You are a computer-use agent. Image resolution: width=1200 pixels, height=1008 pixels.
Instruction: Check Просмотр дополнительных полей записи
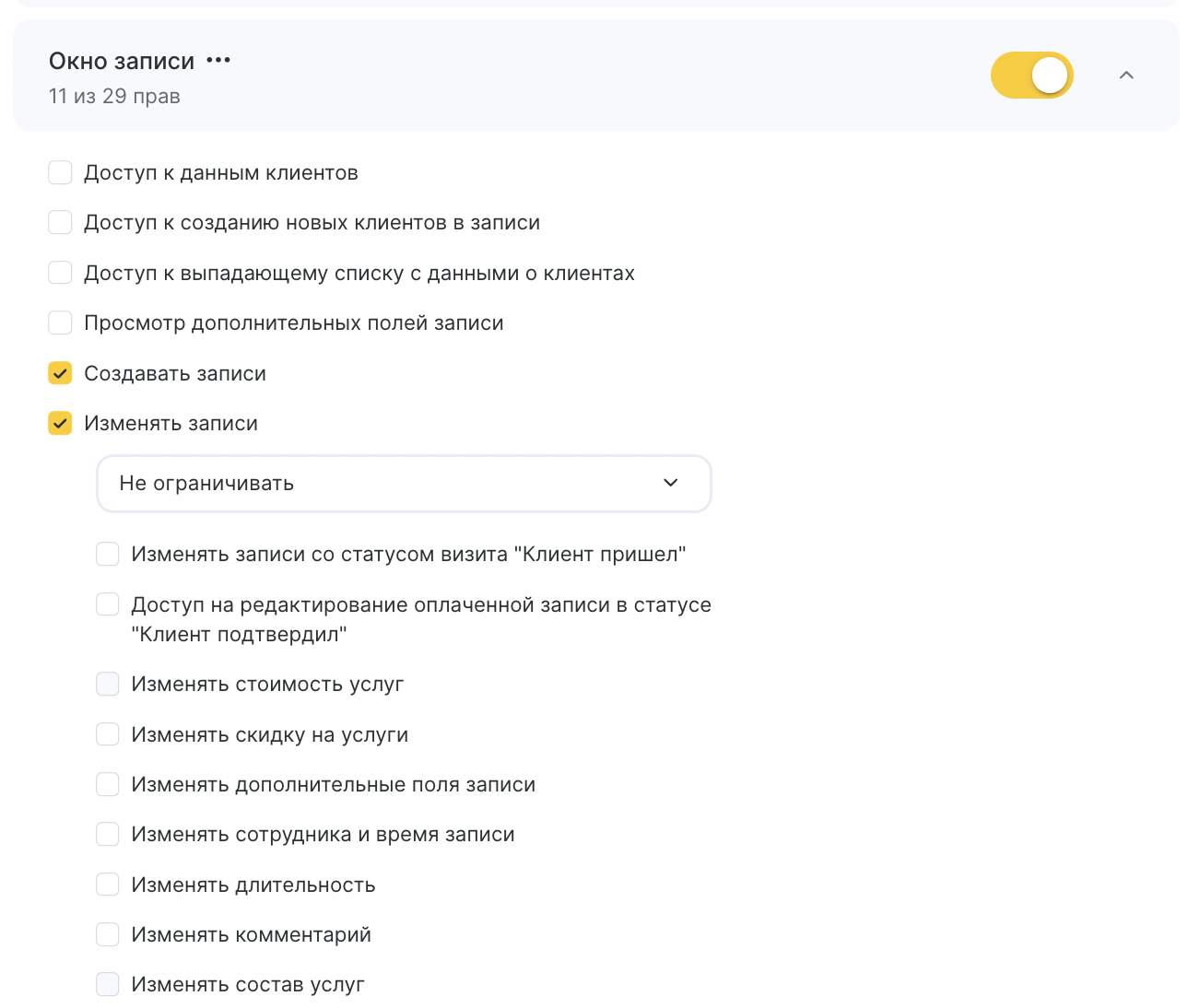coord(60,323)
